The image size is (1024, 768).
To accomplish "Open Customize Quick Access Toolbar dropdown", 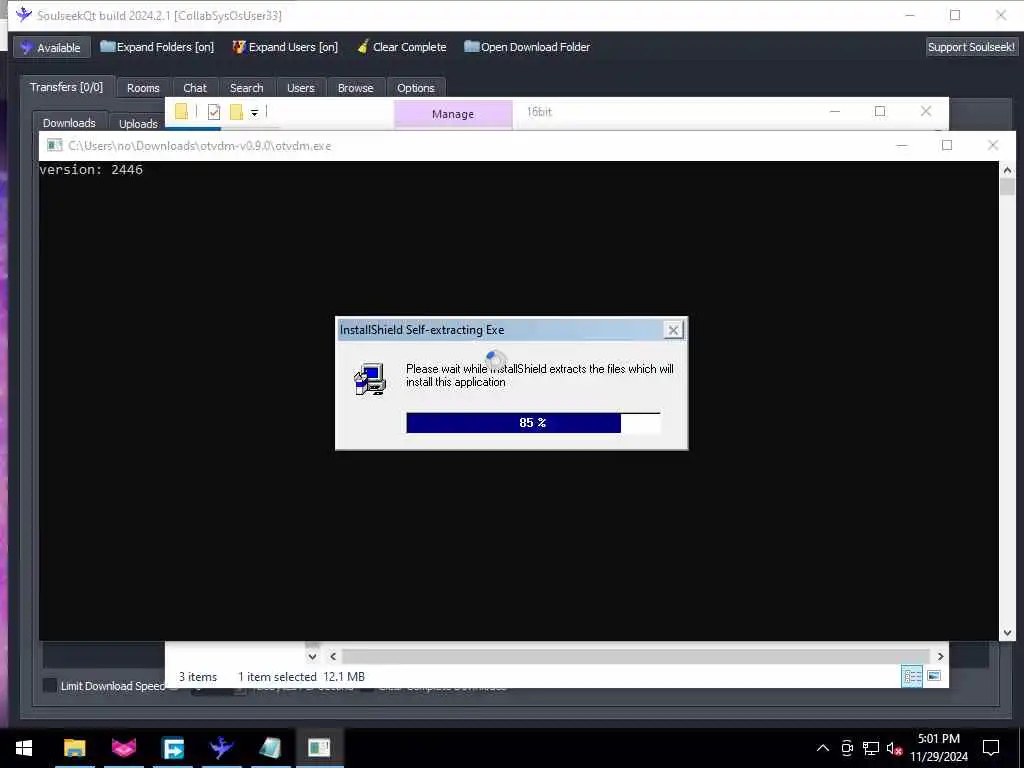I will (255, 113).
